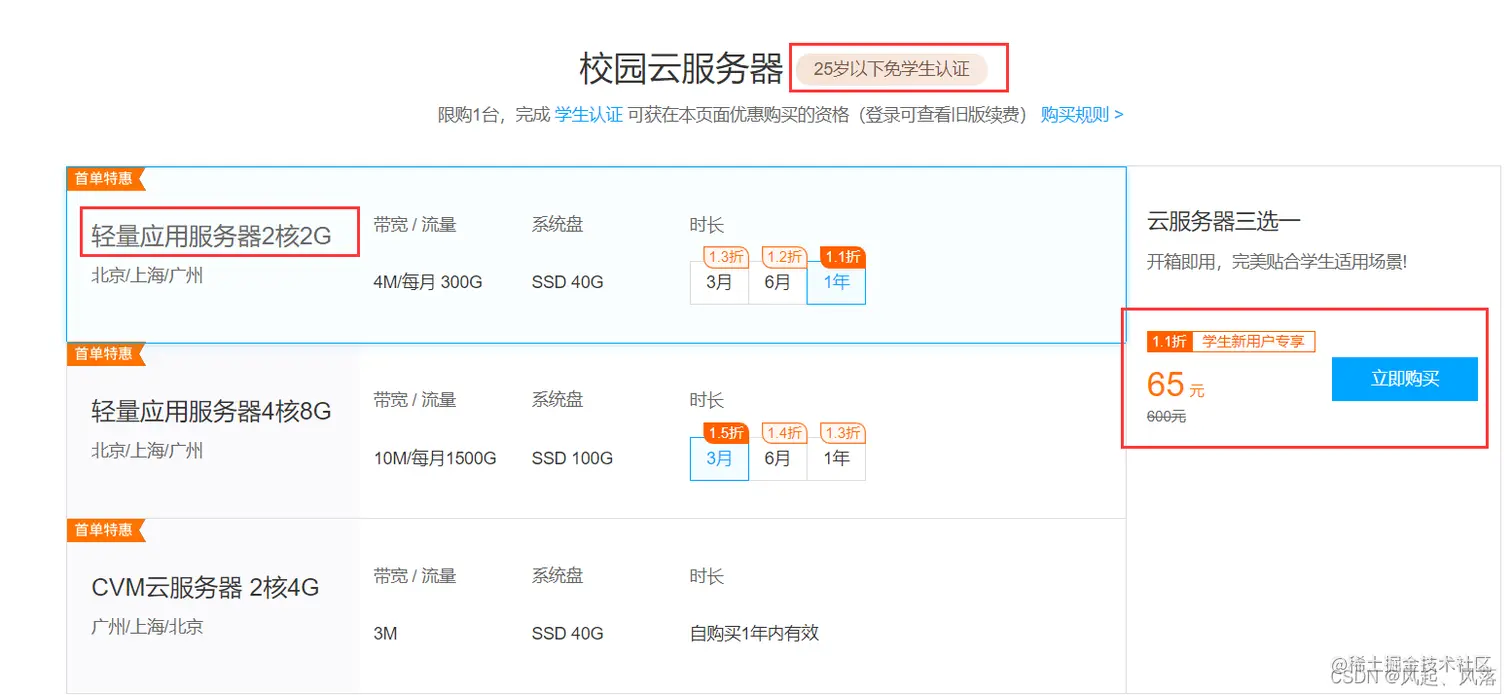This screenshot has height=695, width=1512.
Task: Click 广州/上海/北京 under the CVM plan
Action: click(x=147, y=627)
